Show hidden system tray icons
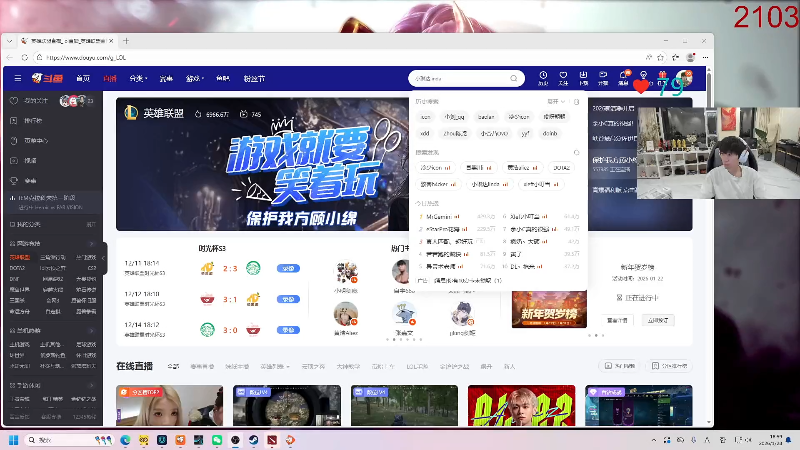The image size is (800, 450). click(654, 440)
